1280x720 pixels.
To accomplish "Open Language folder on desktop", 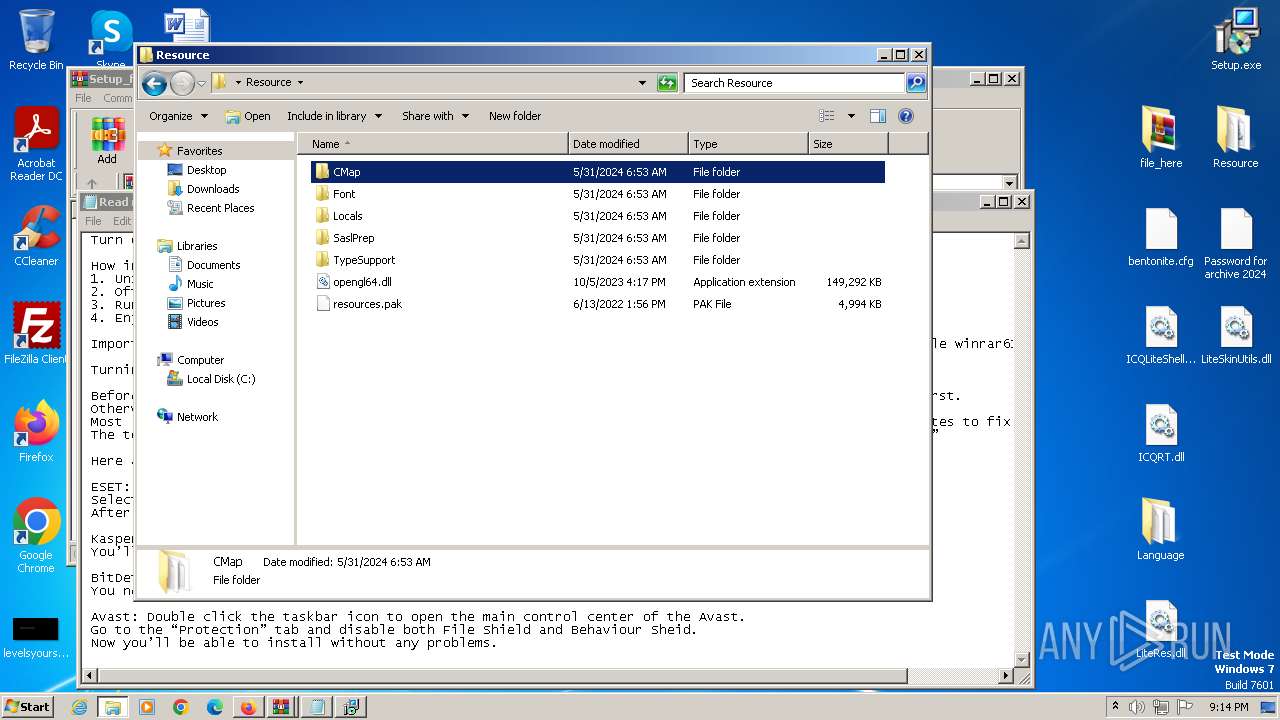I will point(1160,529).
